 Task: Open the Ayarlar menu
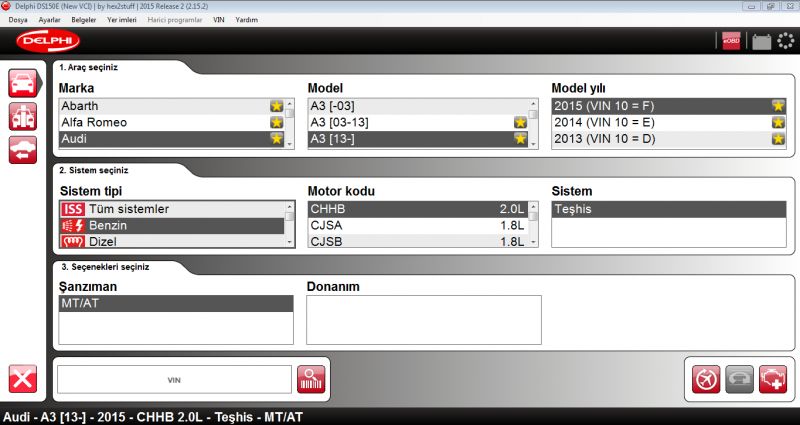point(49,20)
